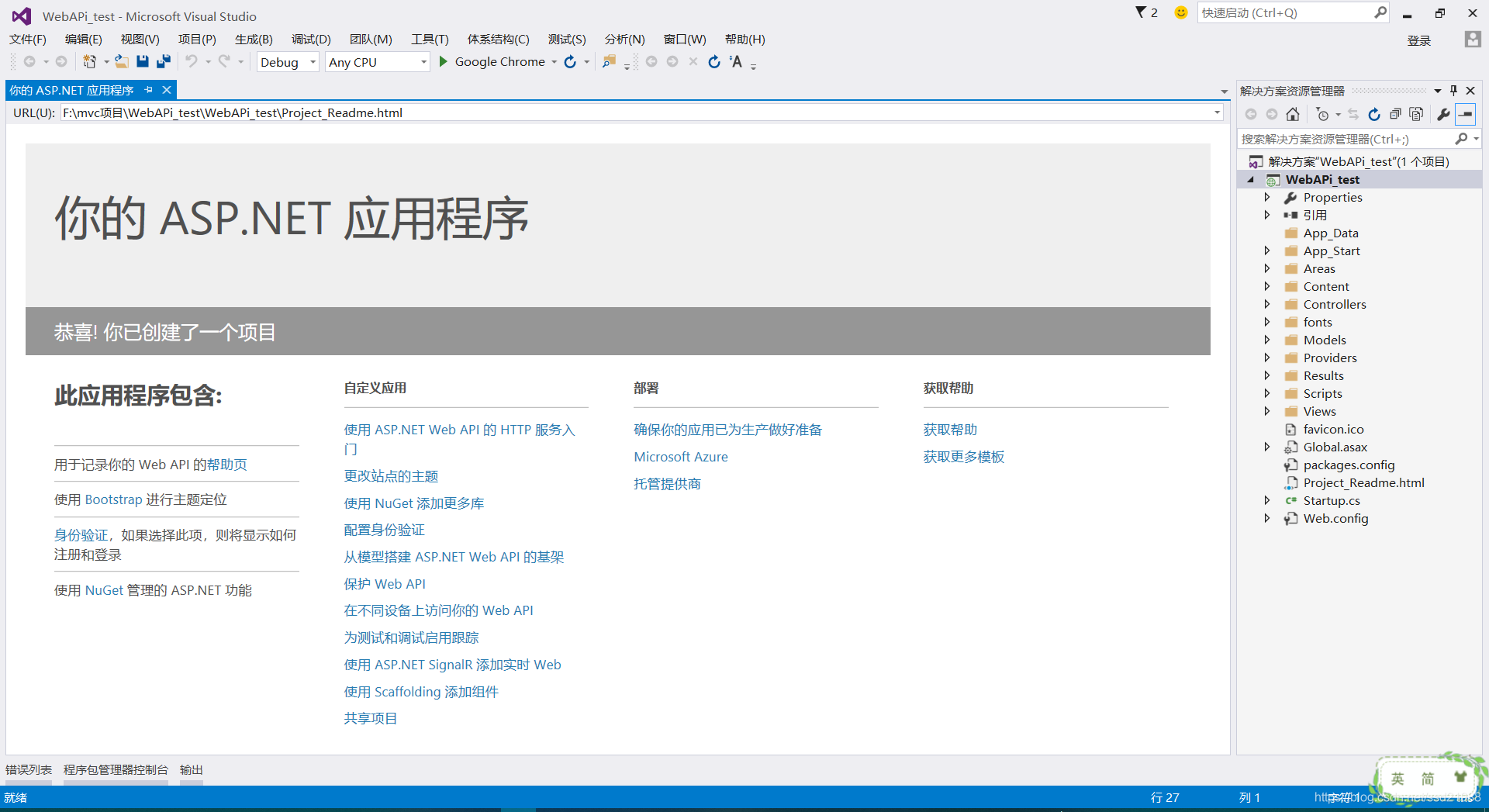Click the Save All icon

click(x=163, y=61)
